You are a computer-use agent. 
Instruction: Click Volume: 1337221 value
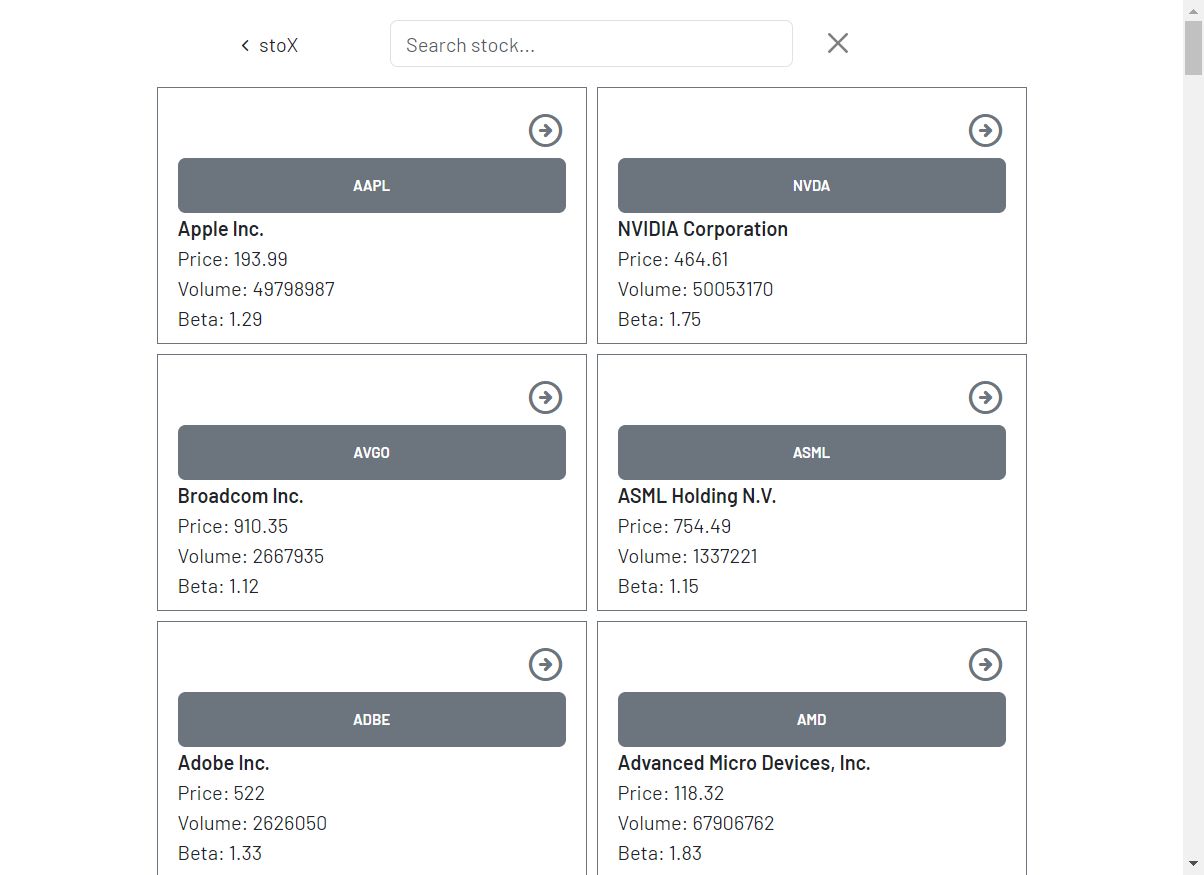coord(688,556)
